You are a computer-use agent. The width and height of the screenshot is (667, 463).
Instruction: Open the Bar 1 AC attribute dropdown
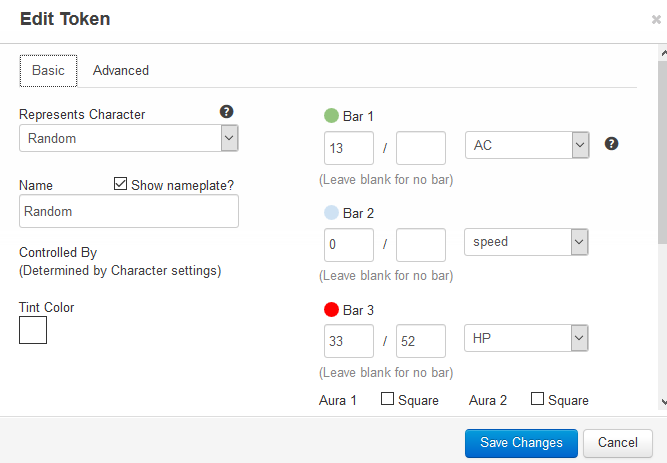(x=527, y=145)
